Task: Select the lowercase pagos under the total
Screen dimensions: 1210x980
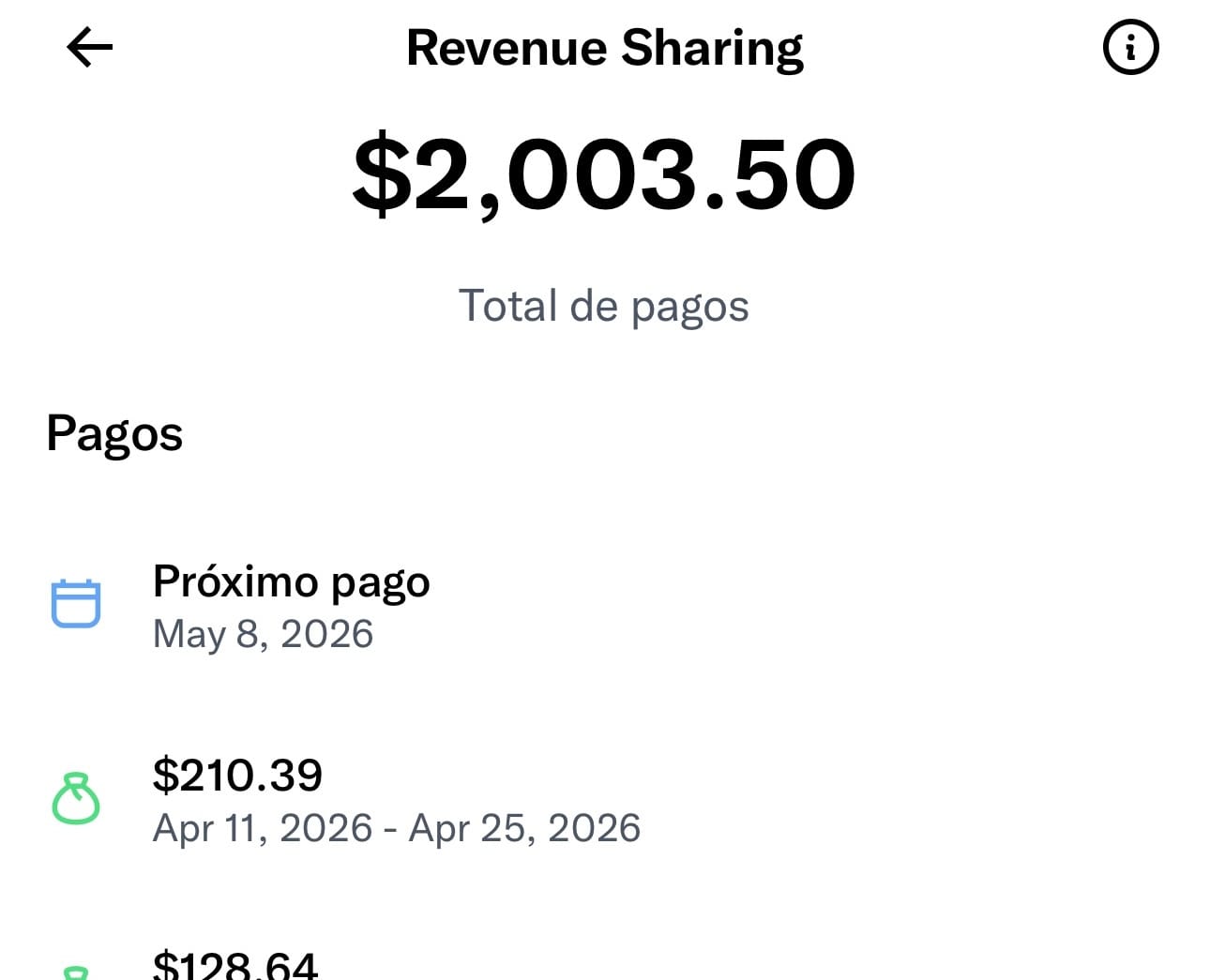Action: pos(689,308)
